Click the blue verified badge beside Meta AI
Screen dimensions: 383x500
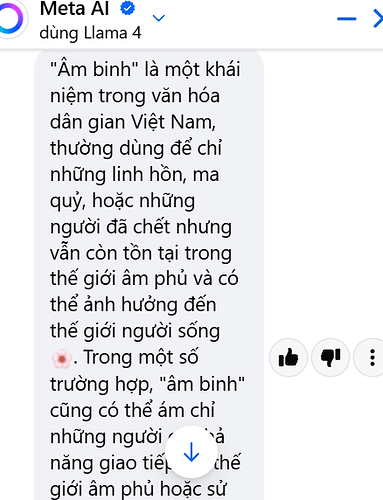[127, 8]
